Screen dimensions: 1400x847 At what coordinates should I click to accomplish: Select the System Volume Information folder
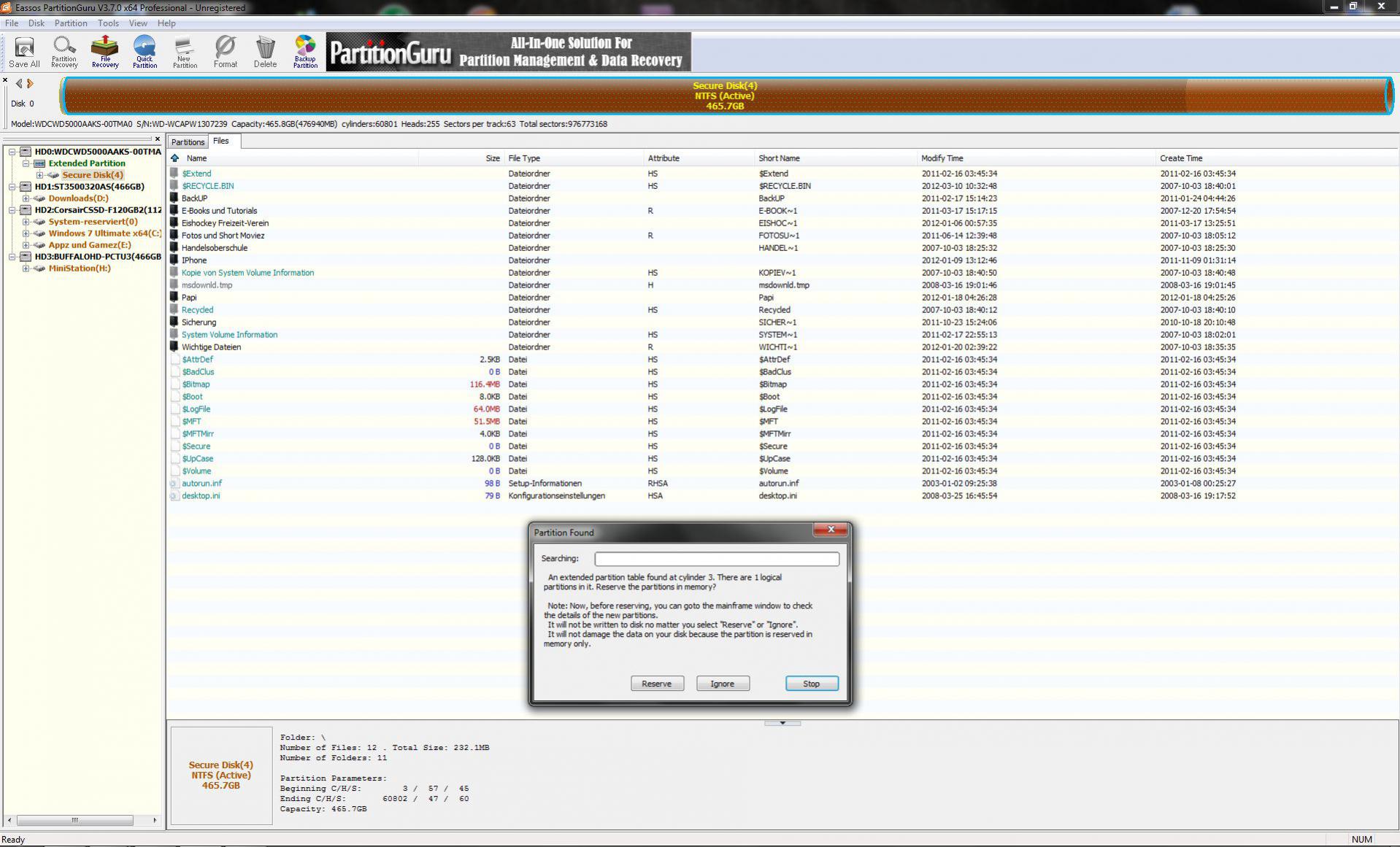point(229,334)
